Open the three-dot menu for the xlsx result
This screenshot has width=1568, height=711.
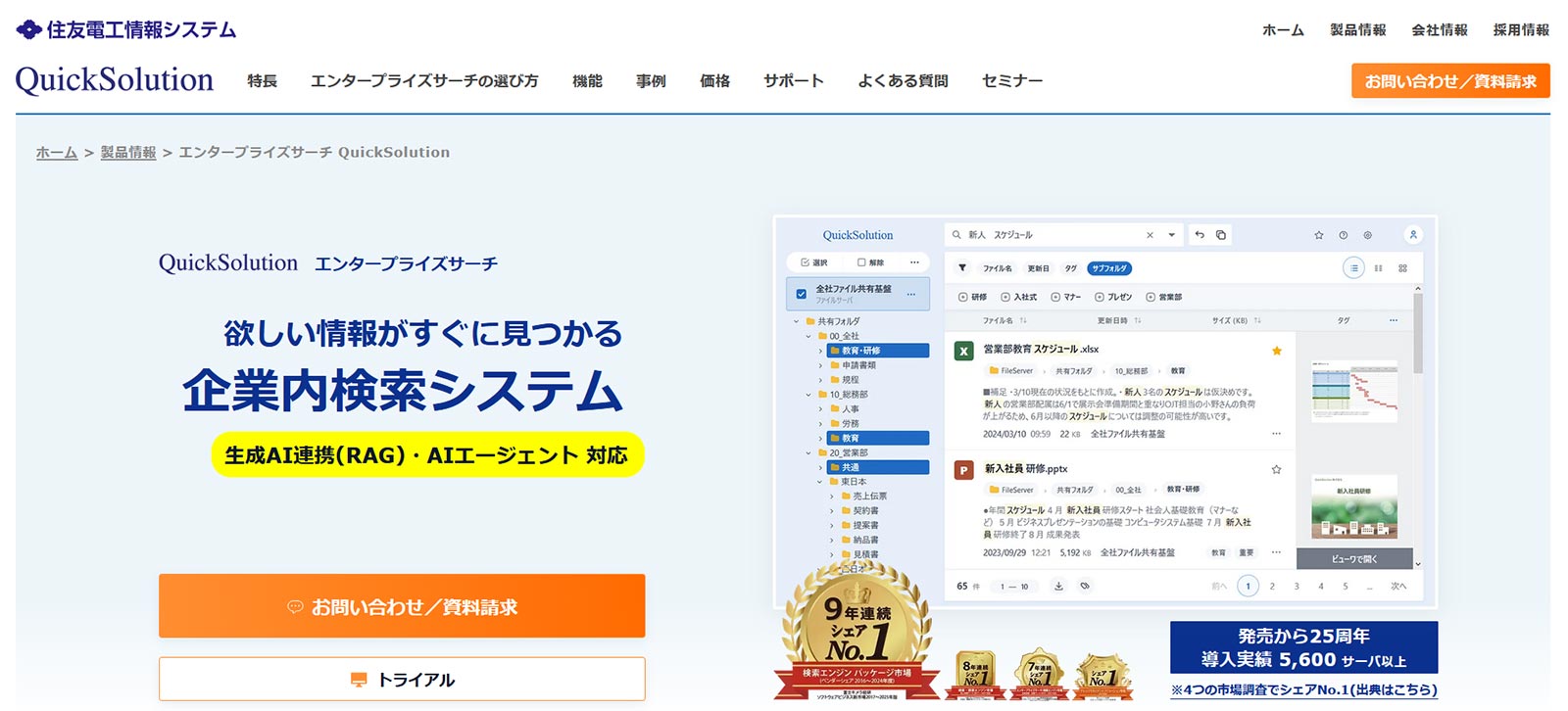coord(1276,434)
